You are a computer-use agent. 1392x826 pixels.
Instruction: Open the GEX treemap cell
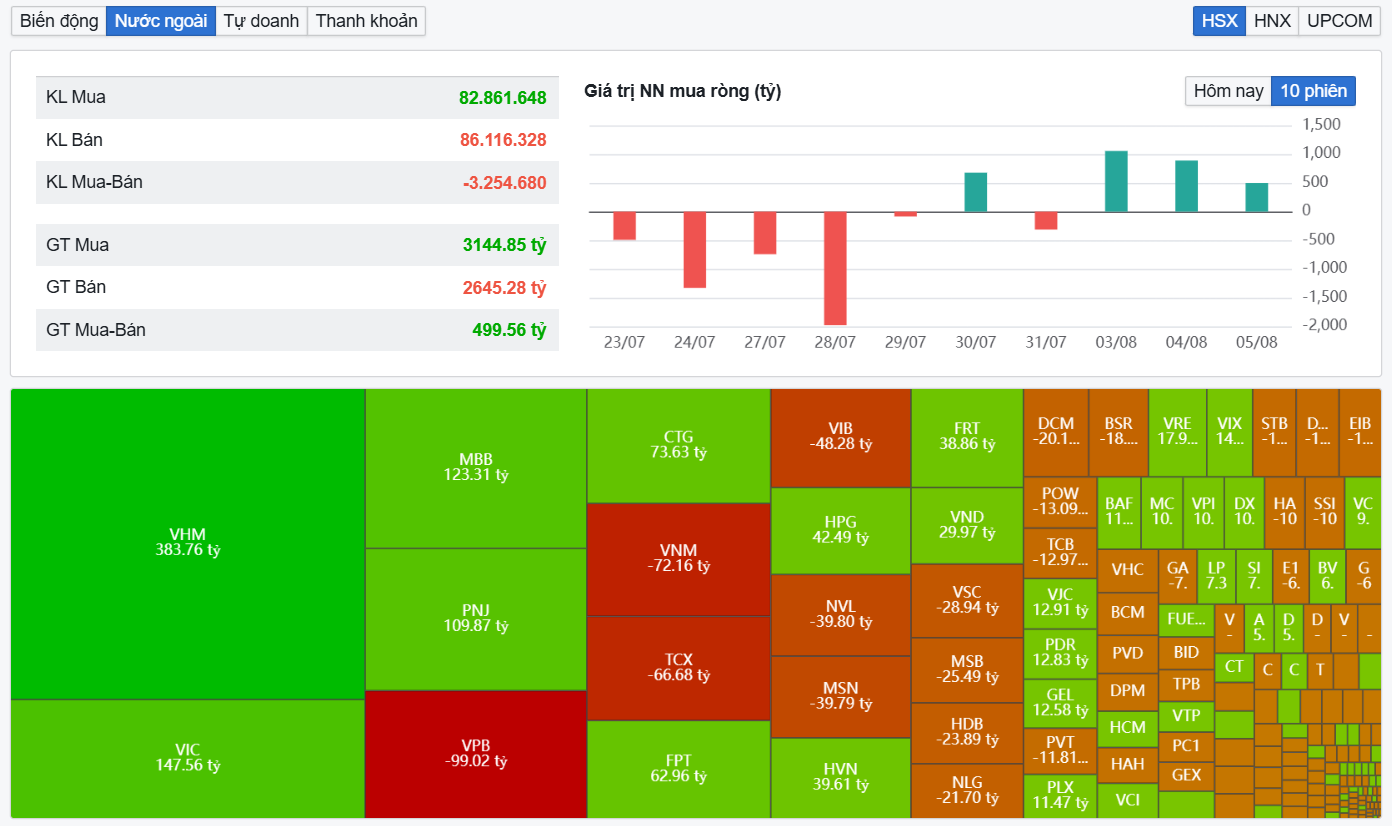point(1186,775)
